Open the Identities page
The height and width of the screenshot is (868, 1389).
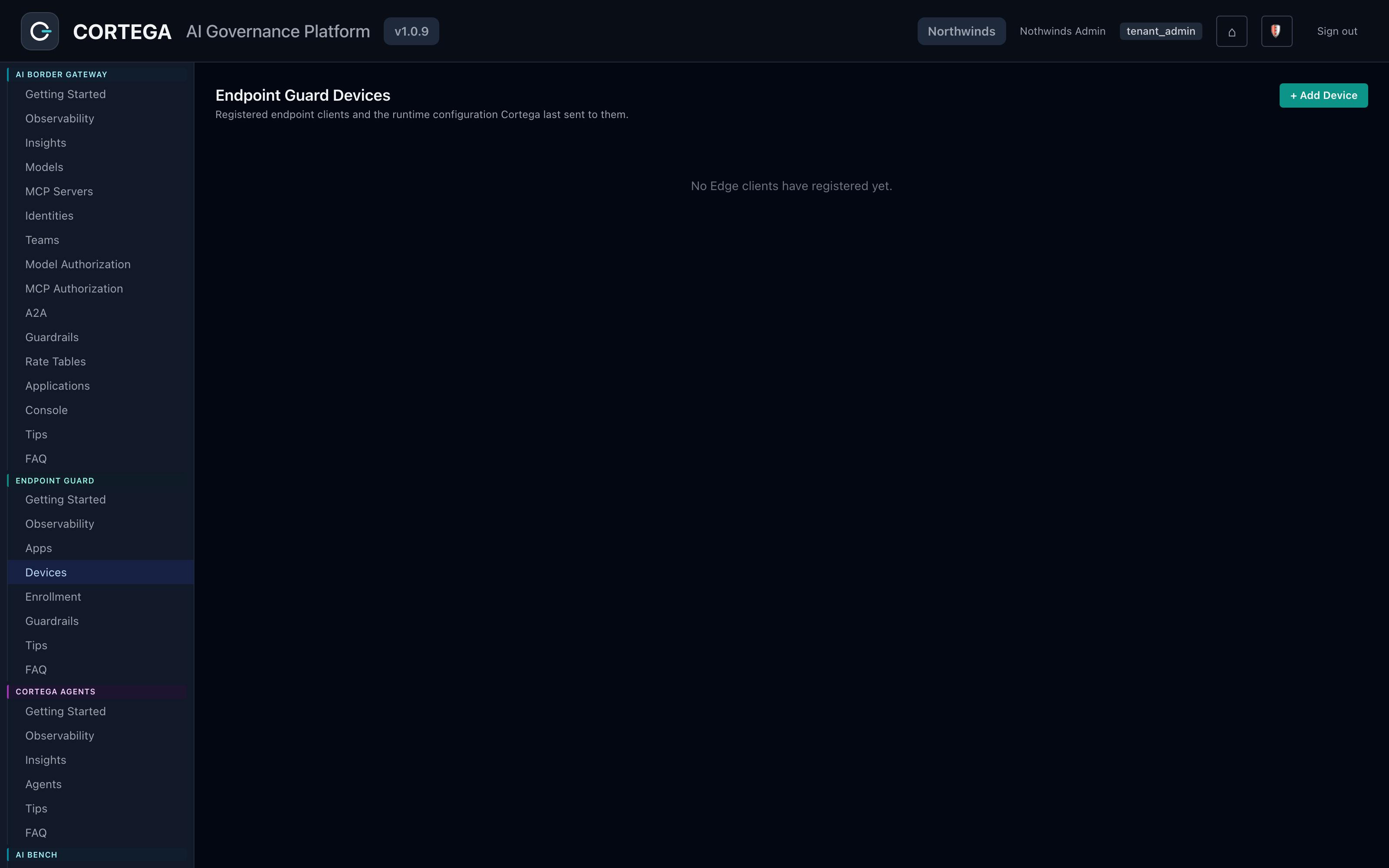click(100, 216)
